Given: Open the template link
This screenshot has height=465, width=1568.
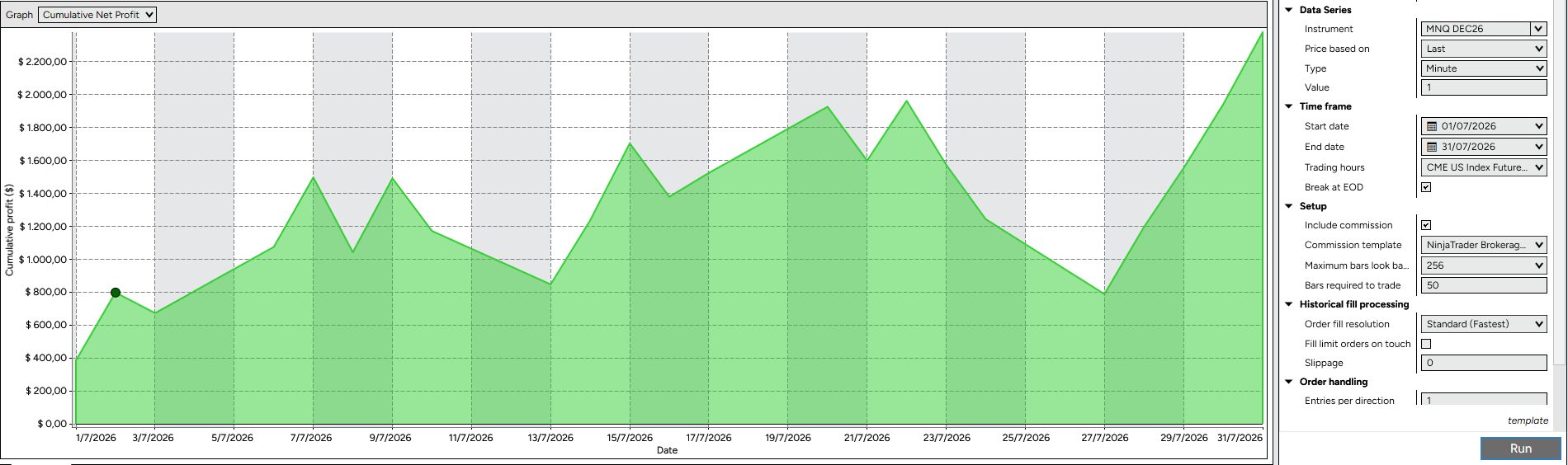Looking at the screenshot, I should tap(1528, 420).
